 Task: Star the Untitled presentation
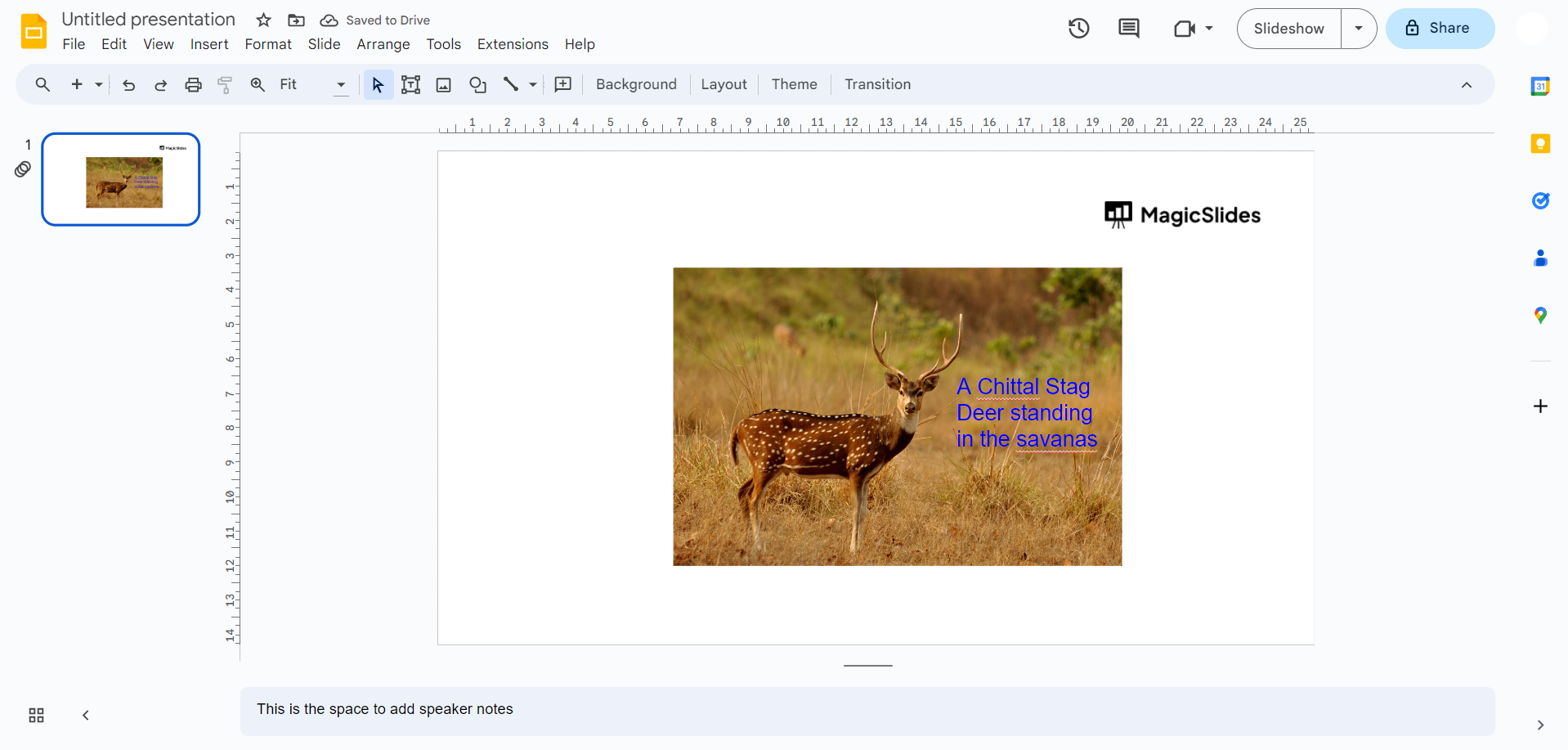click(262, 20)
